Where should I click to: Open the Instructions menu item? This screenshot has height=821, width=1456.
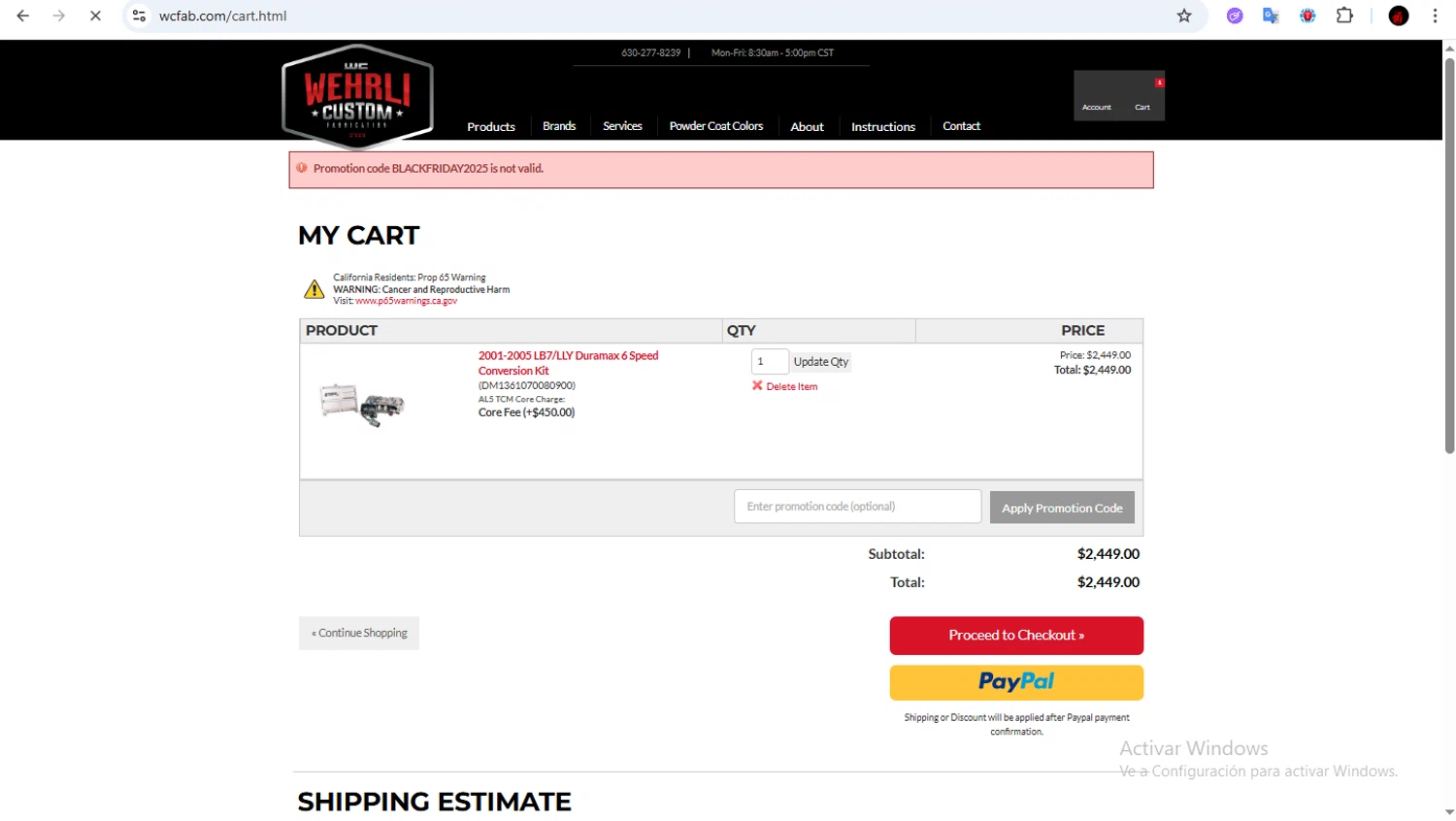(883, 127)
